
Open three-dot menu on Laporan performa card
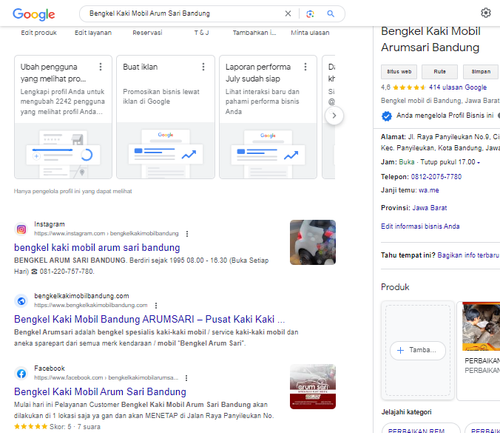pos(305,67)
